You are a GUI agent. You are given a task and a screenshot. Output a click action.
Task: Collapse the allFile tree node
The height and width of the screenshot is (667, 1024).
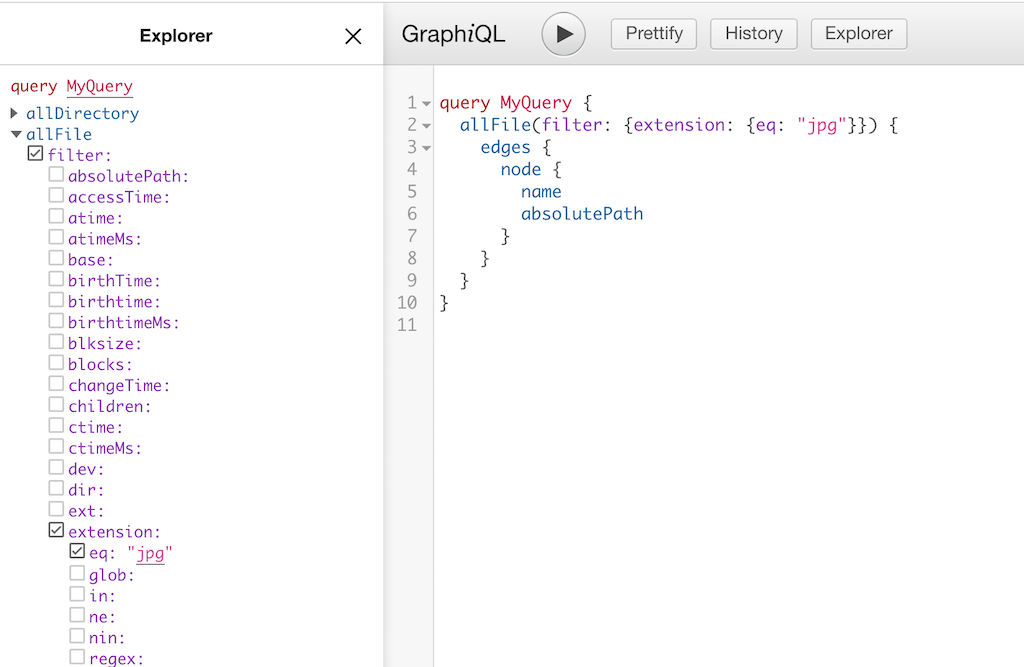point(14,133)
